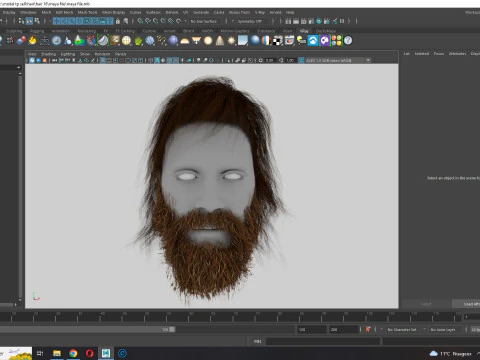Click the blue mesh sphere shelf icon
Viewport: 480px width, 360px height.
pos(150,41)
